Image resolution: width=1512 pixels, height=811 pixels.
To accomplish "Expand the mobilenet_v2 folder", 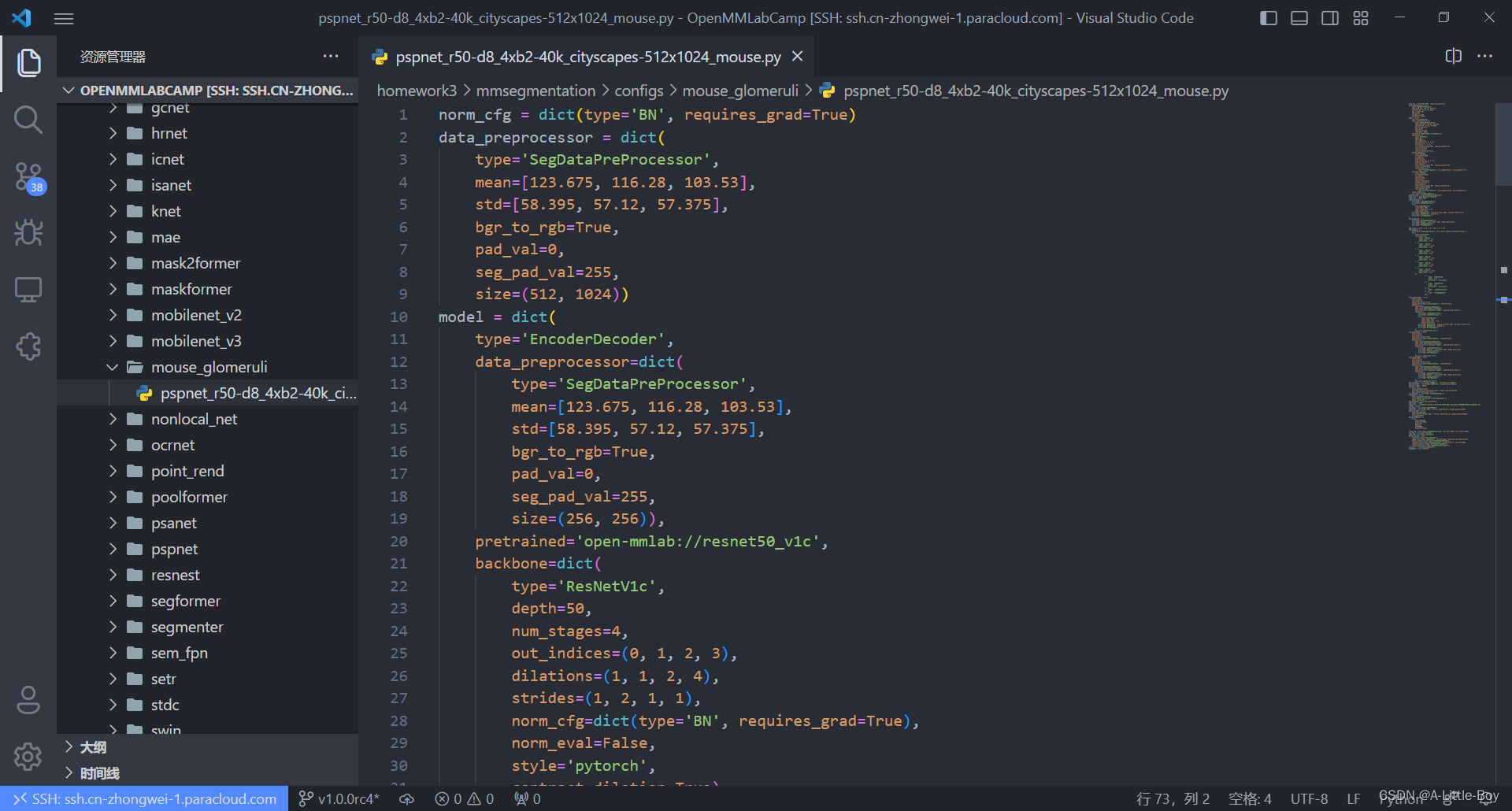I will click(209, 315).
